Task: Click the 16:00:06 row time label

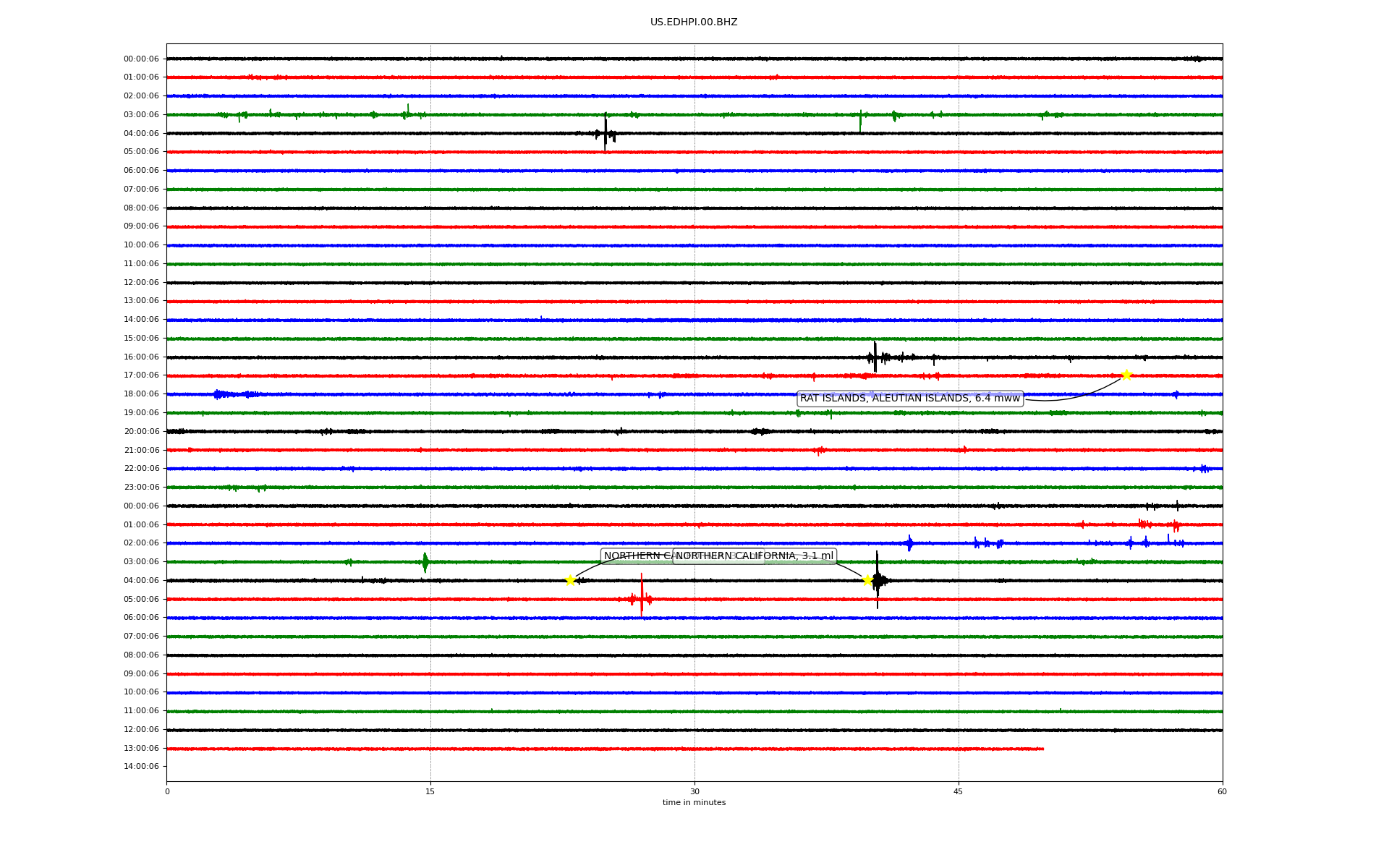Action: point(141,357)
